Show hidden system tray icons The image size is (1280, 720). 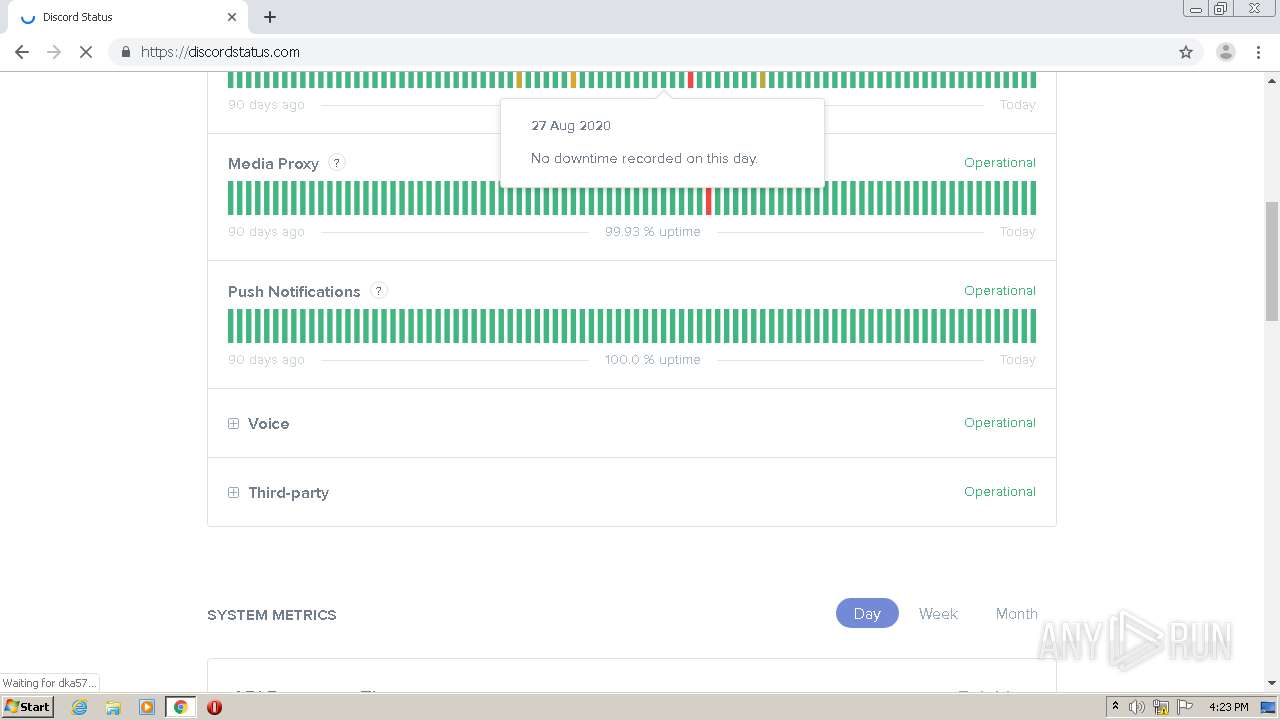click(x=1115, y=707)
